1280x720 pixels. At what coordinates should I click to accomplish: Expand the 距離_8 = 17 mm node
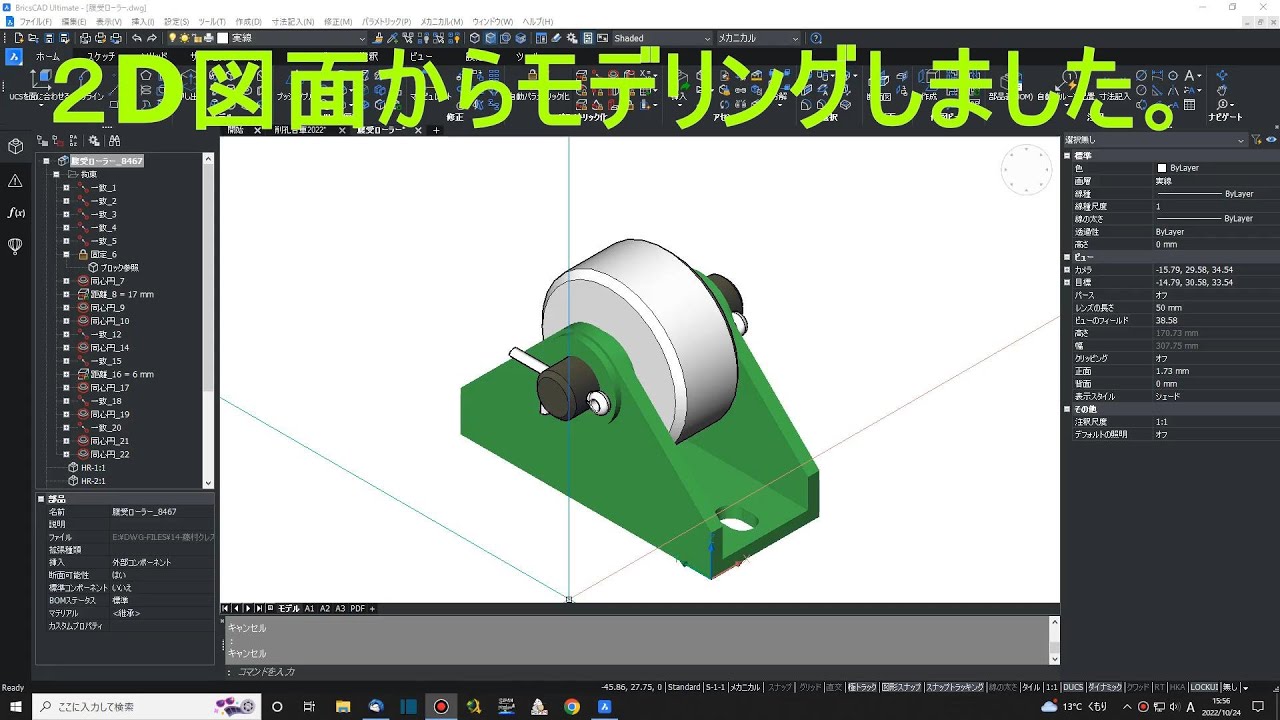(x=67, y=294)
